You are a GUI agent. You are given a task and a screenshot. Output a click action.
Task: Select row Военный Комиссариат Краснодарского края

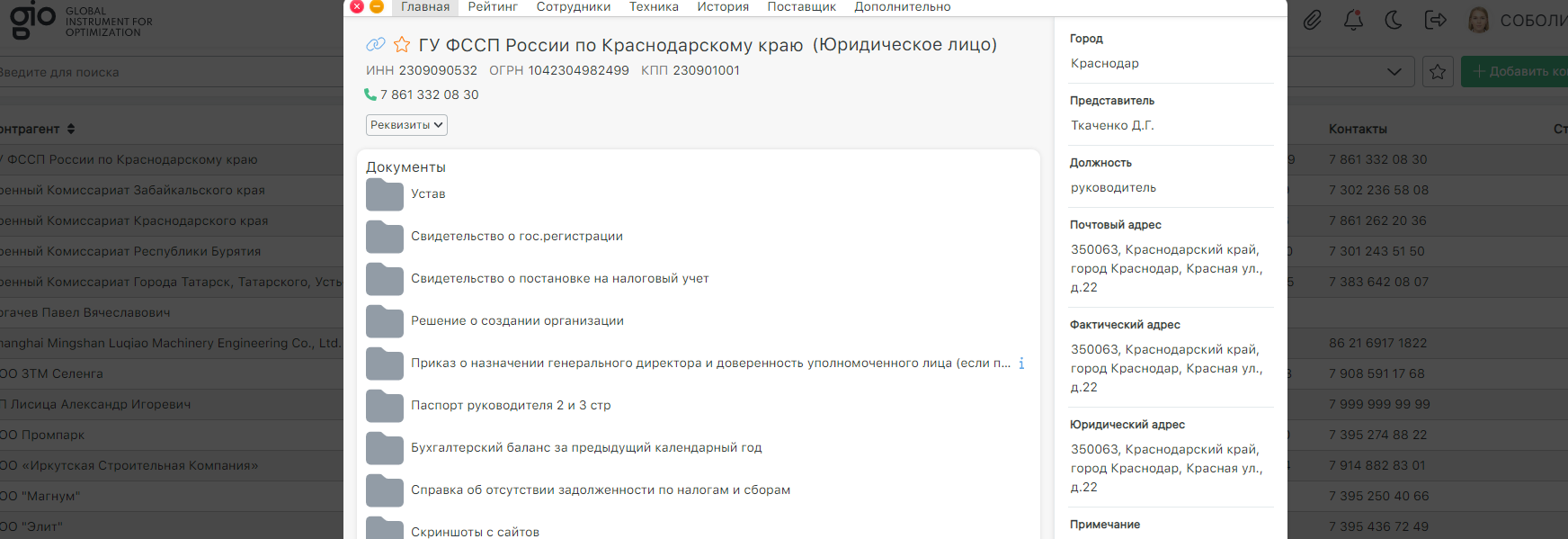(171, 220)
